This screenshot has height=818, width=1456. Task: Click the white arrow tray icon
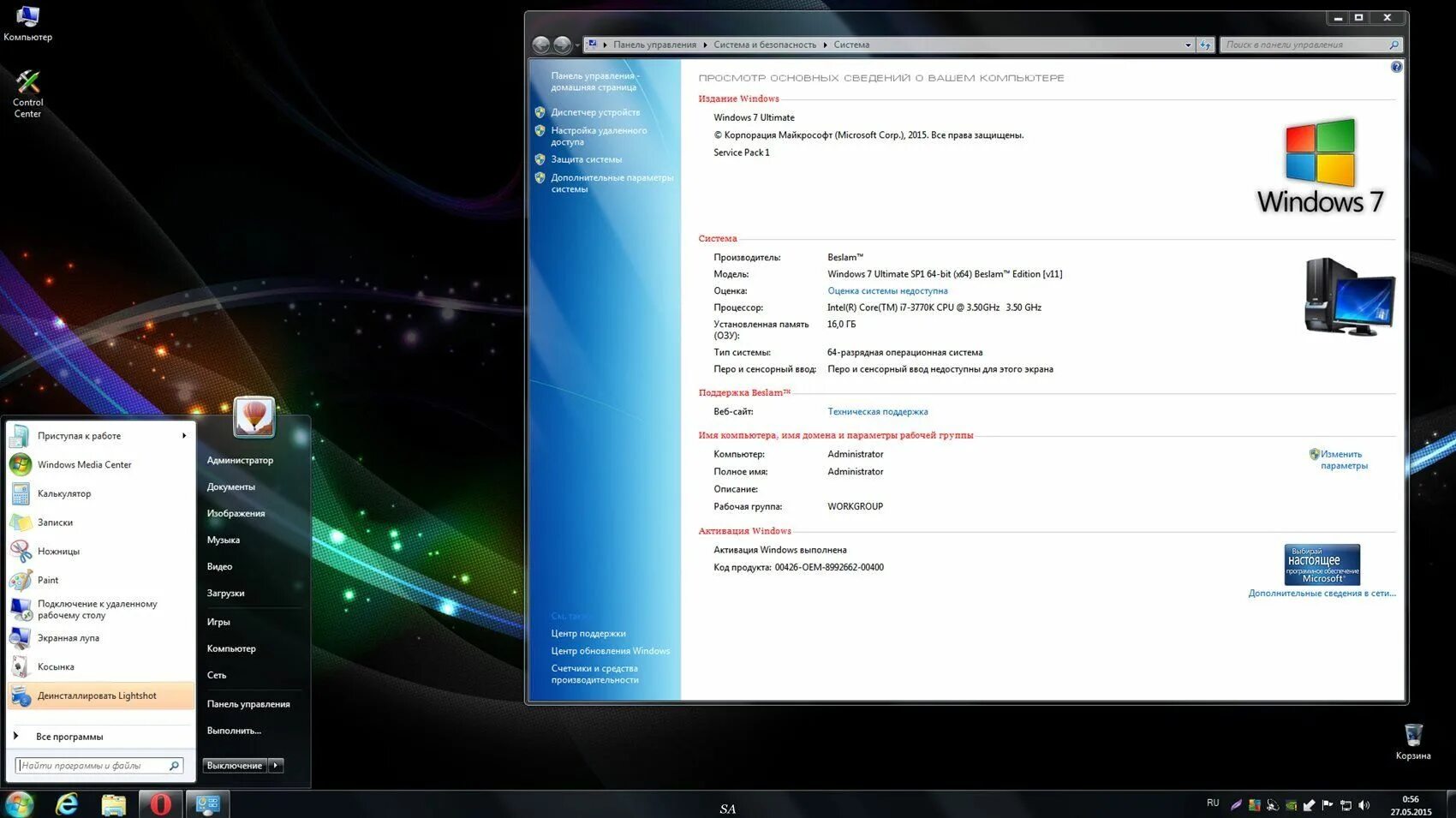(x=1309, y=805)
